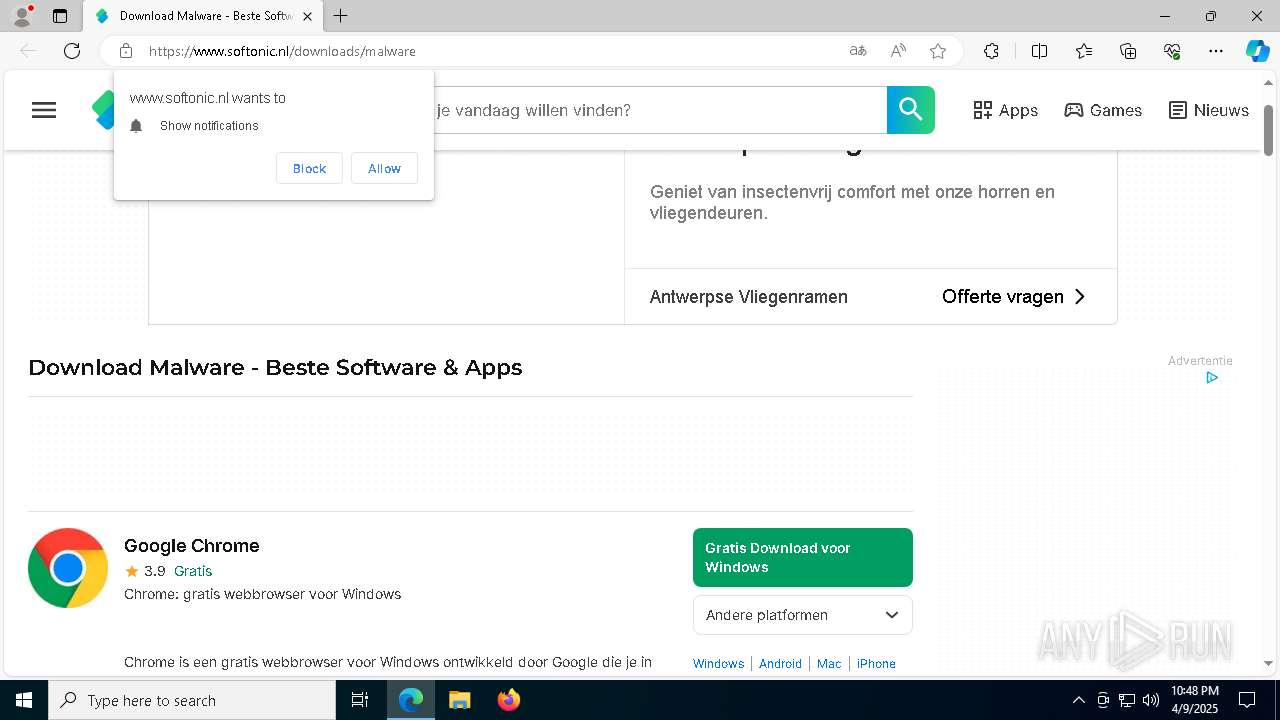
Task: Click the page vertical scrollbar thumb
Action: [1269, 130]
